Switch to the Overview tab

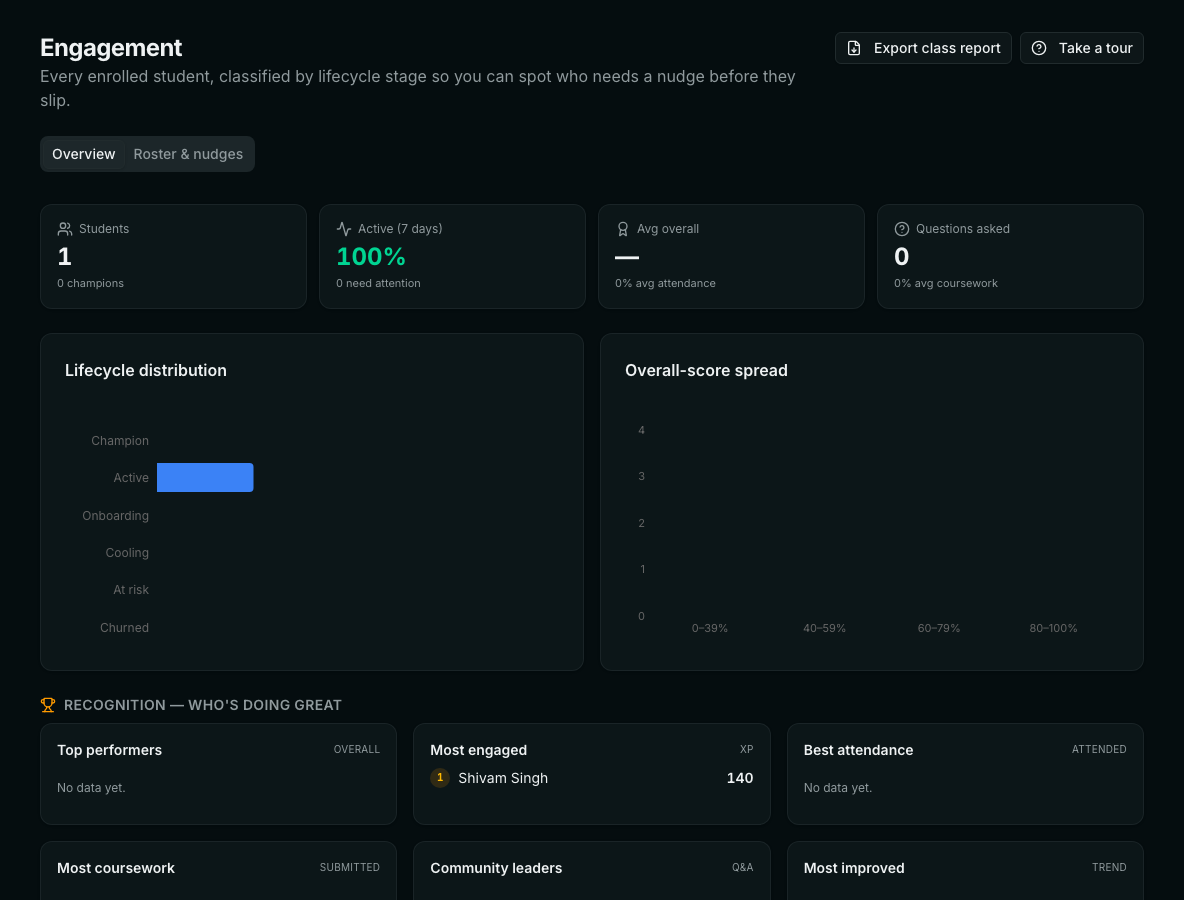[83, 154]
